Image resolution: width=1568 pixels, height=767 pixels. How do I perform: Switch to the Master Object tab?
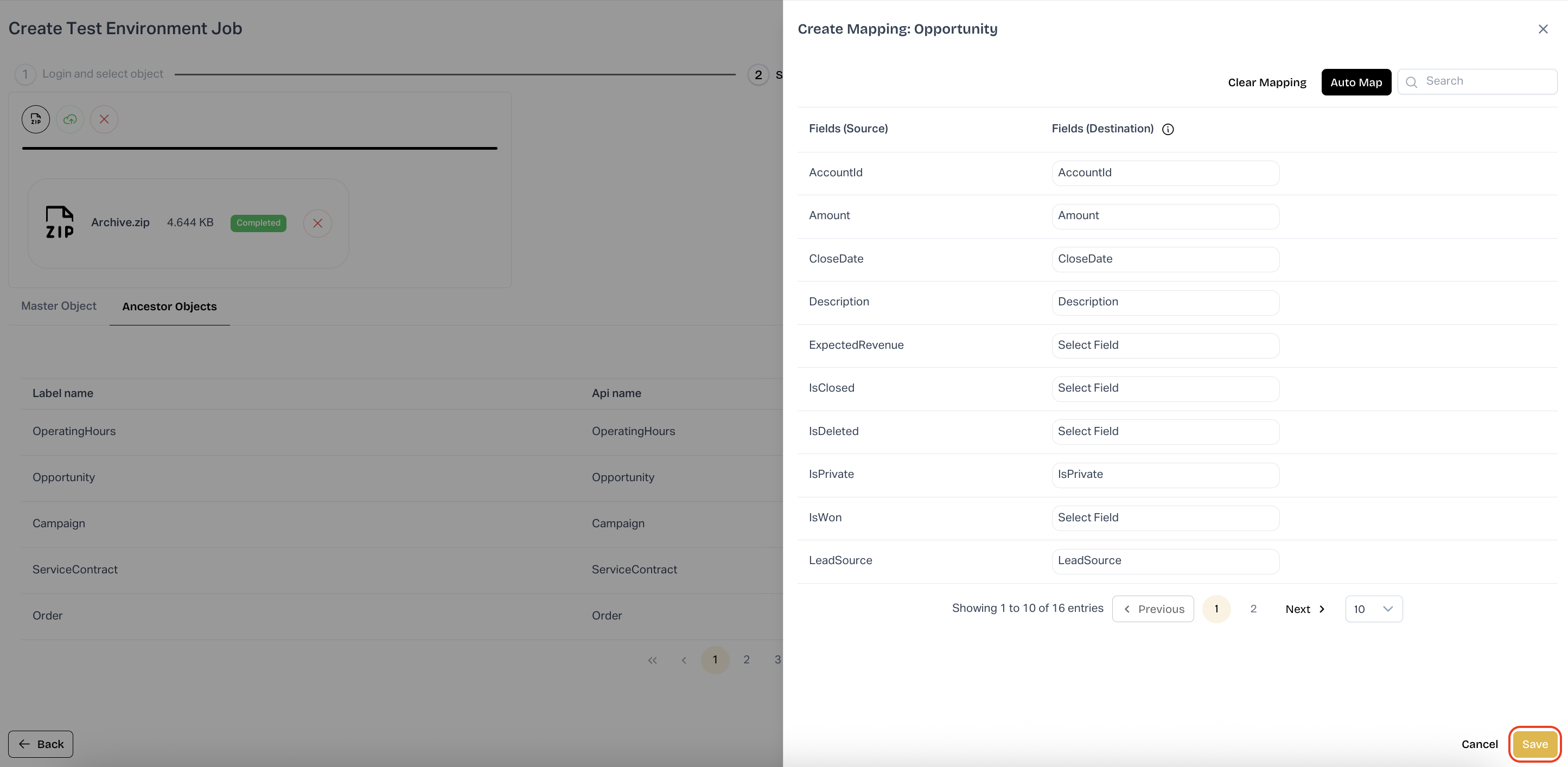[59, 306]
